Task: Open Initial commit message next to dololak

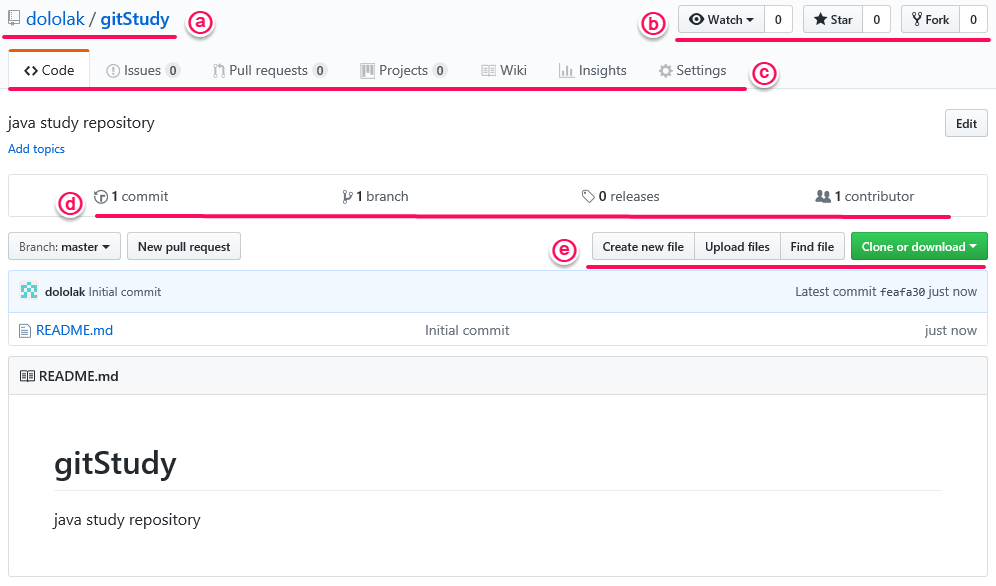Action: point(125,292)
